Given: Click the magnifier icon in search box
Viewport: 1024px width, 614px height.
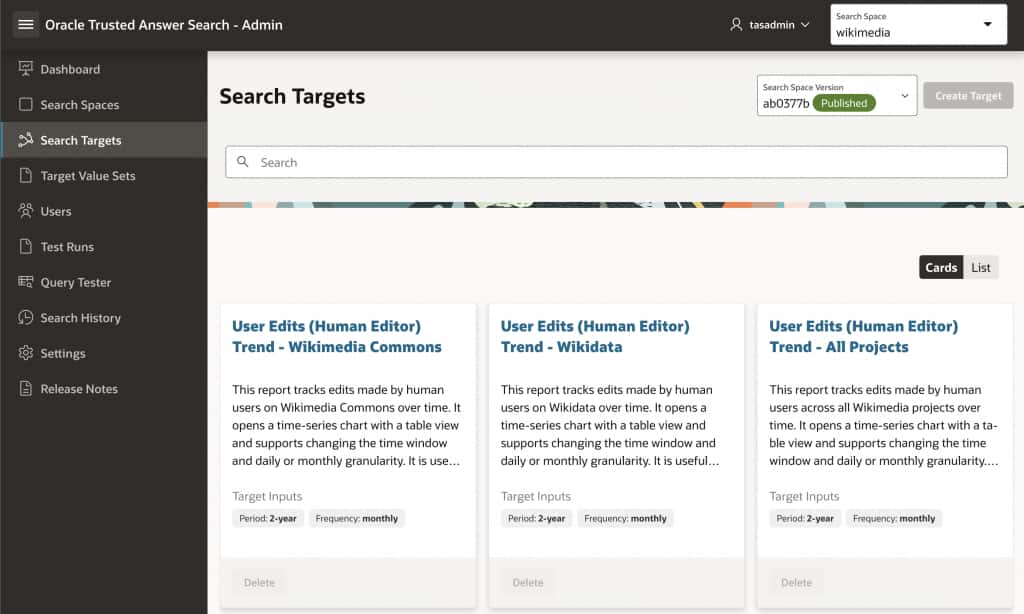Looking at the screenshot, I should point(242,161).
